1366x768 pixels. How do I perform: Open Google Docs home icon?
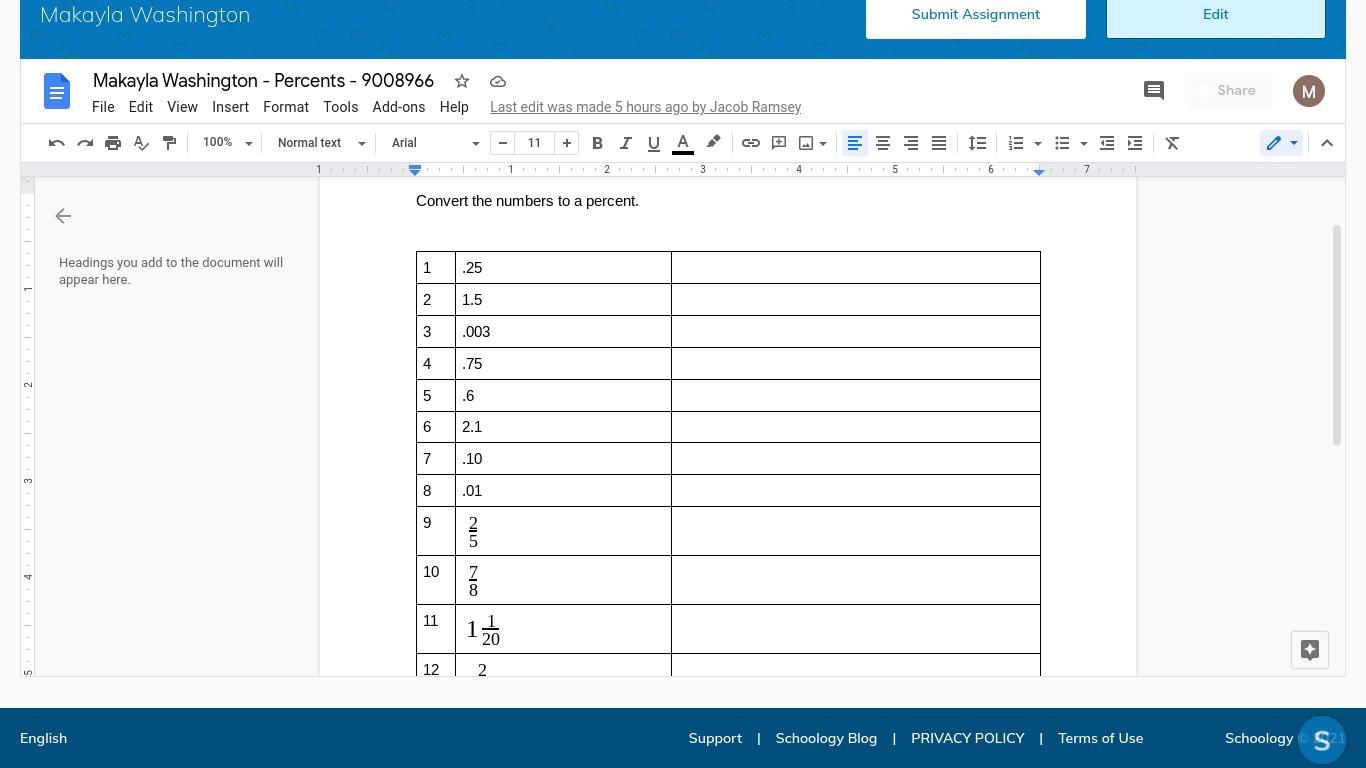coord(57,91)
